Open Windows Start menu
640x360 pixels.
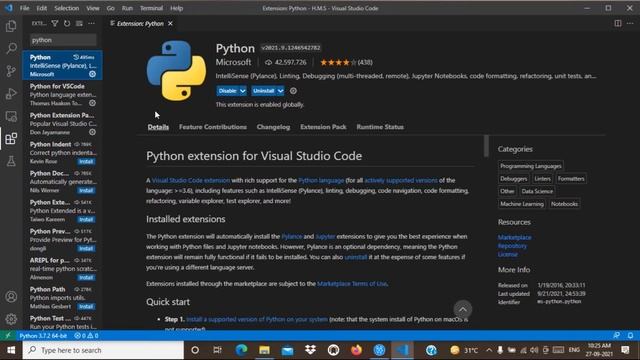(11, 350)
